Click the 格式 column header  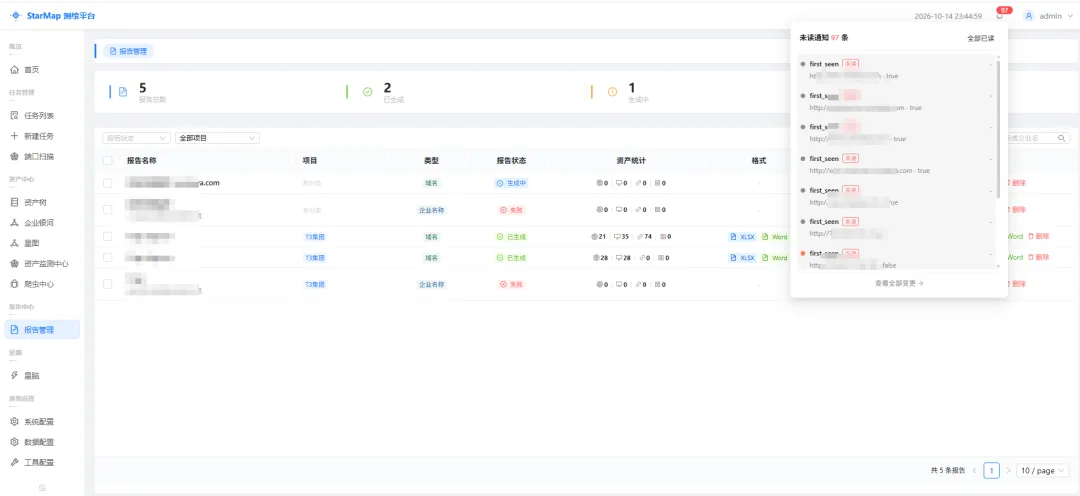point(759,161)
